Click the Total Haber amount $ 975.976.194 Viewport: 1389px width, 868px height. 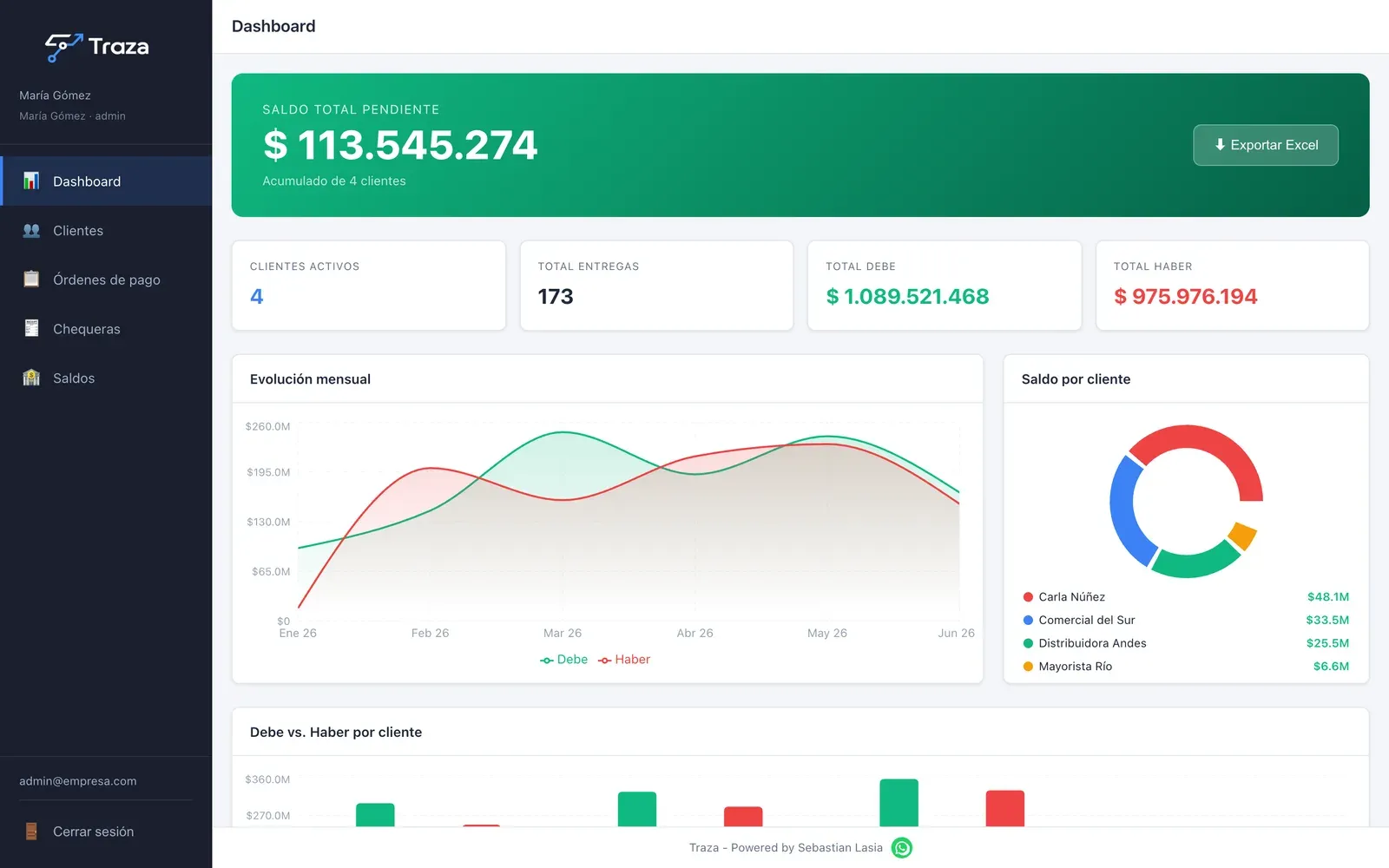1185,297
